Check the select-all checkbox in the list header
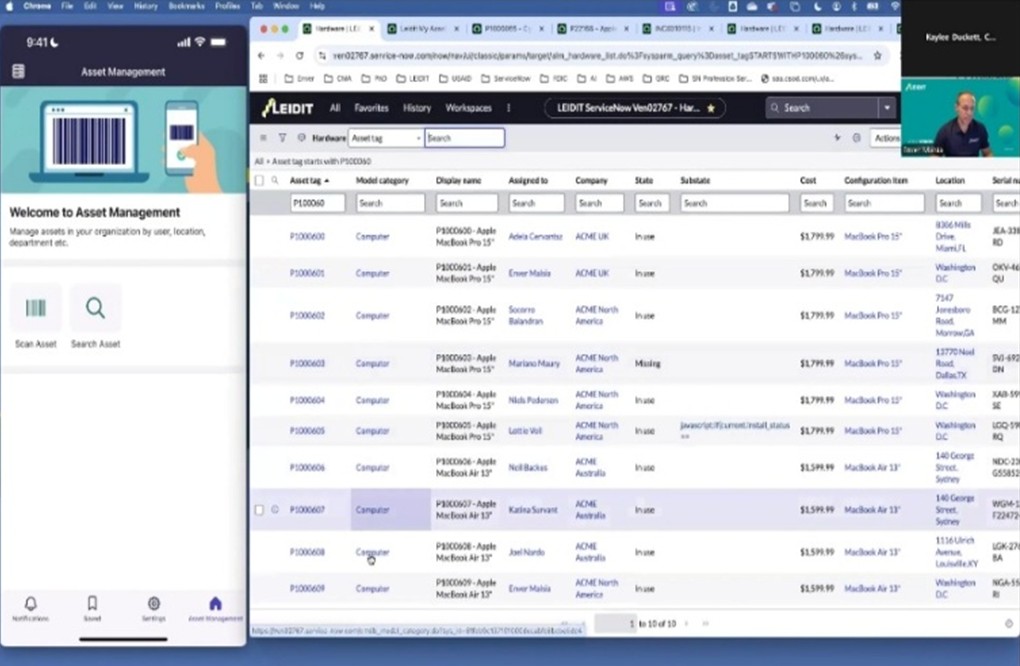The height and width of the screenshot is (666, 1020). [260, 181]
